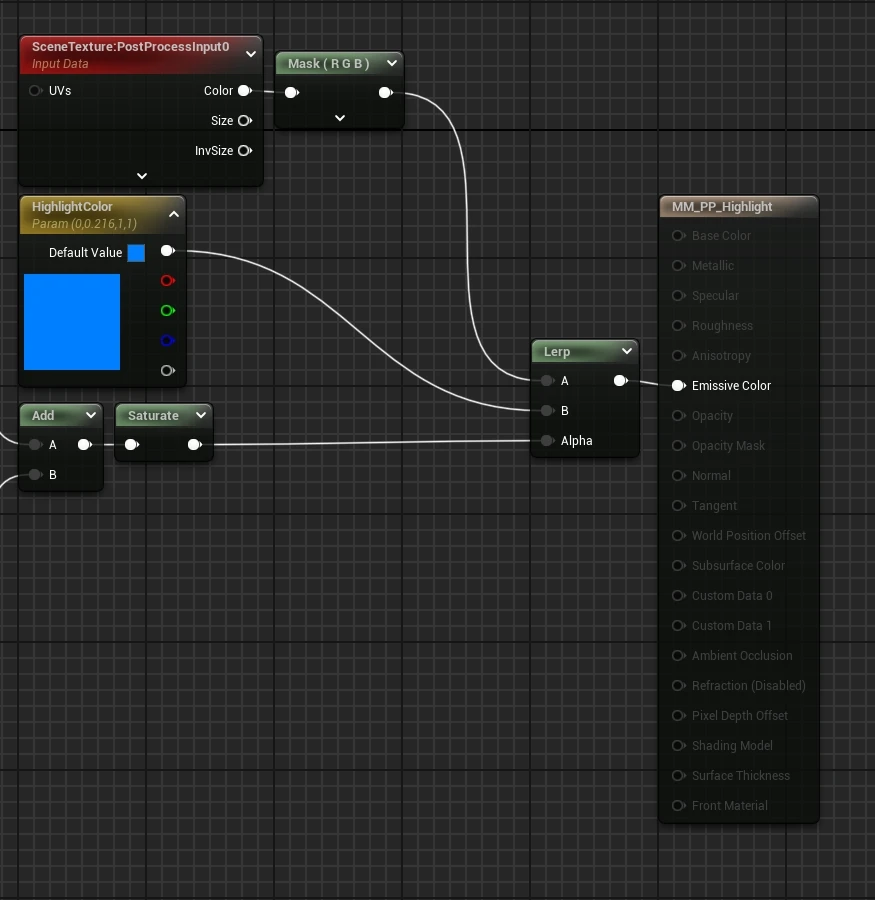Click the UVs input pin
The image size is (875, 900).
coord(36,91)
